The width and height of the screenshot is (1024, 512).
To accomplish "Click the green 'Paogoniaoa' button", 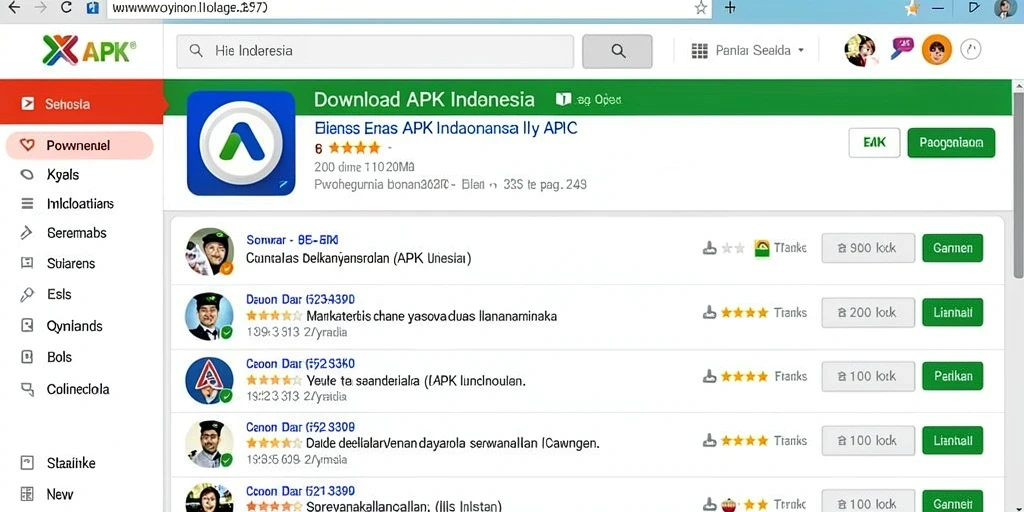I will tap(951, 142).
